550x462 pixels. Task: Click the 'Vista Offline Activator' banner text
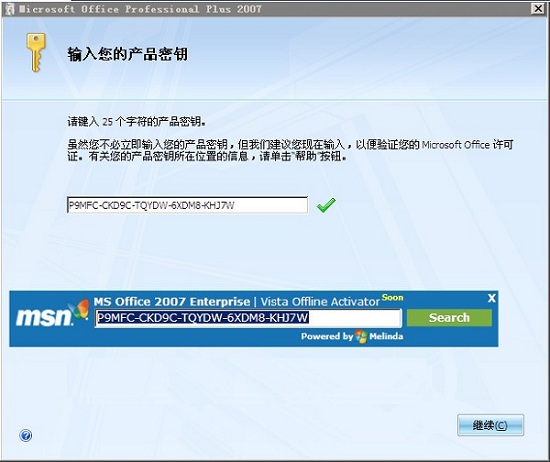[320, 302]
